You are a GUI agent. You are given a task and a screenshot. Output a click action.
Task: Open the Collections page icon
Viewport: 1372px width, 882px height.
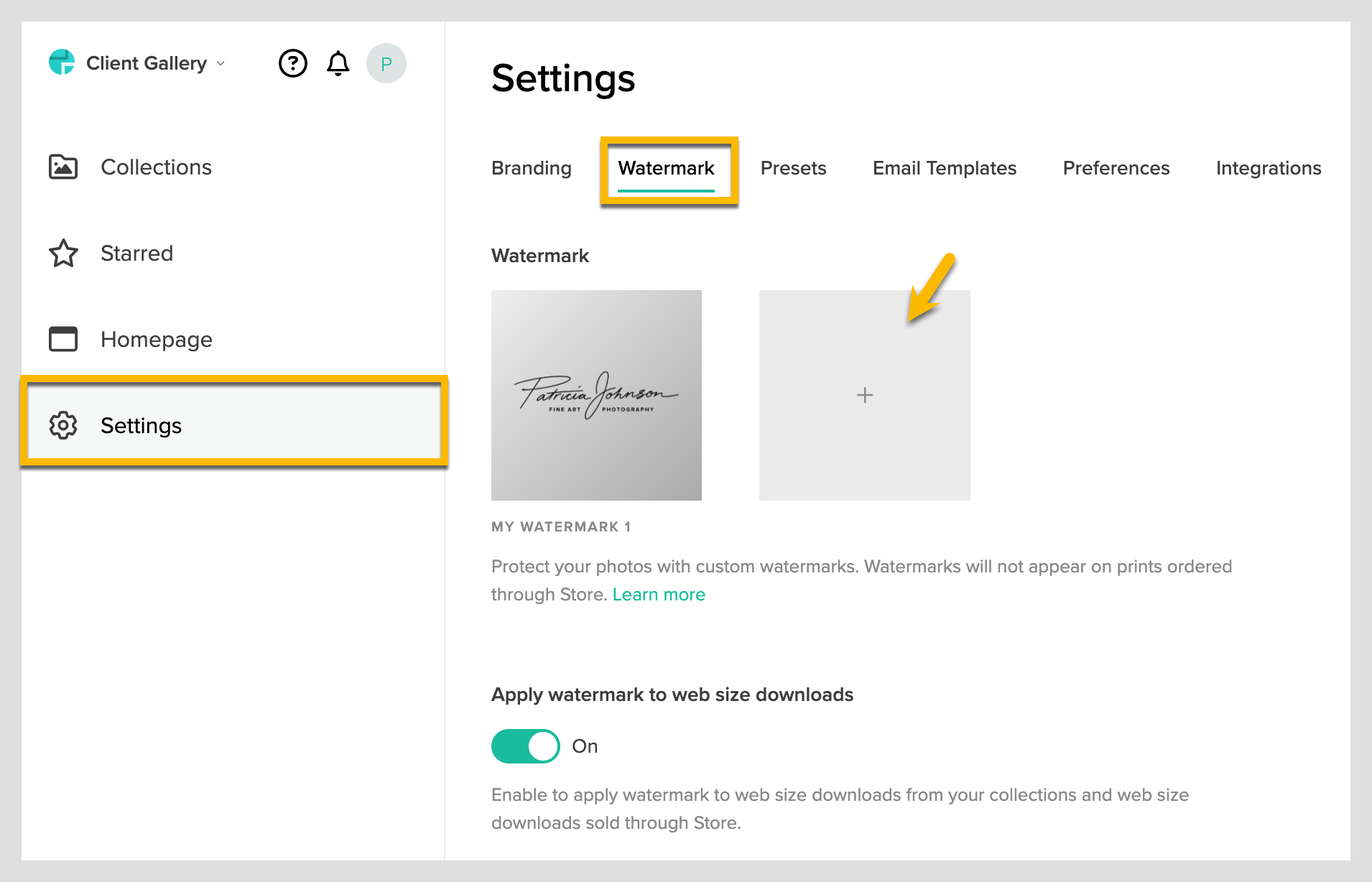pyautogui.click(x=63, y=167)
